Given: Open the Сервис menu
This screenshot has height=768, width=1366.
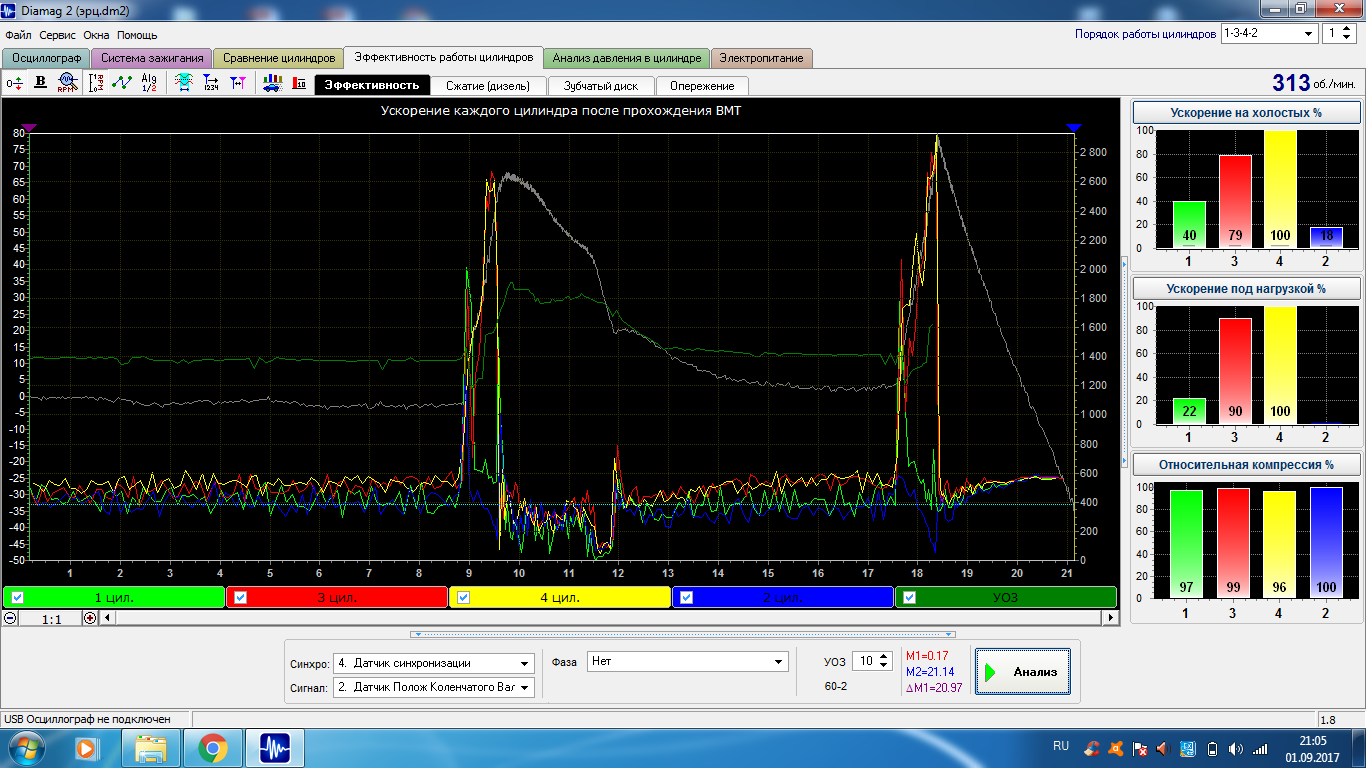Looking at the screenshot, I should [58, 35].
